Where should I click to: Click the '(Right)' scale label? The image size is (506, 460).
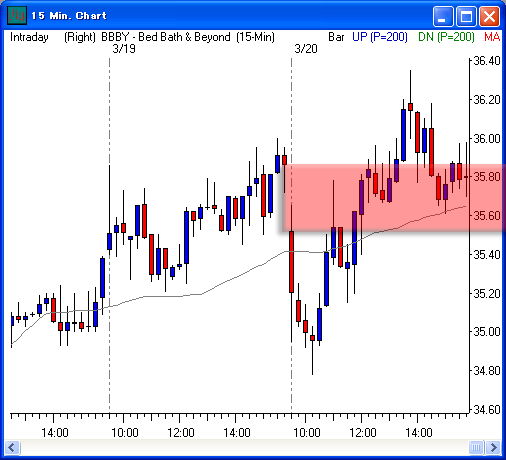pos(80,37)
